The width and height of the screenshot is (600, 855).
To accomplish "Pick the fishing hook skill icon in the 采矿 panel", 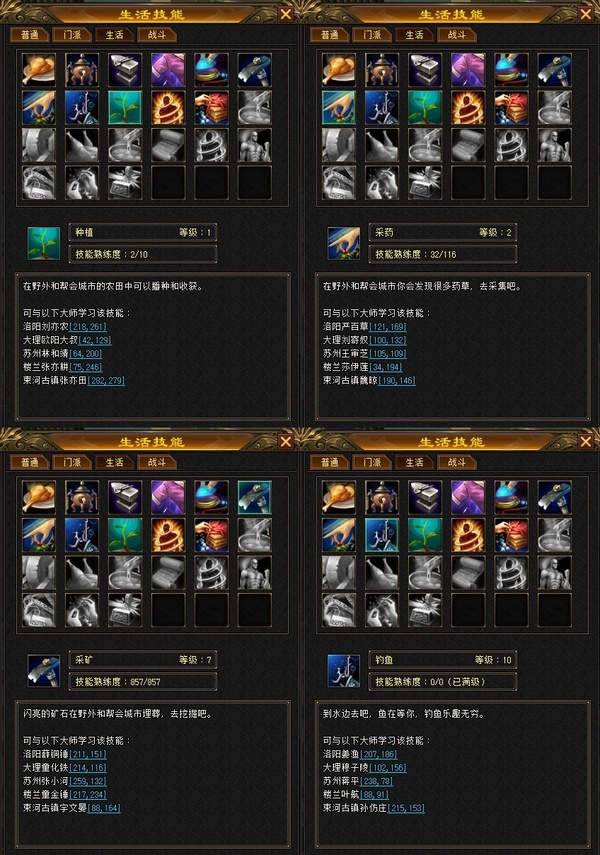I will [82, 535].
